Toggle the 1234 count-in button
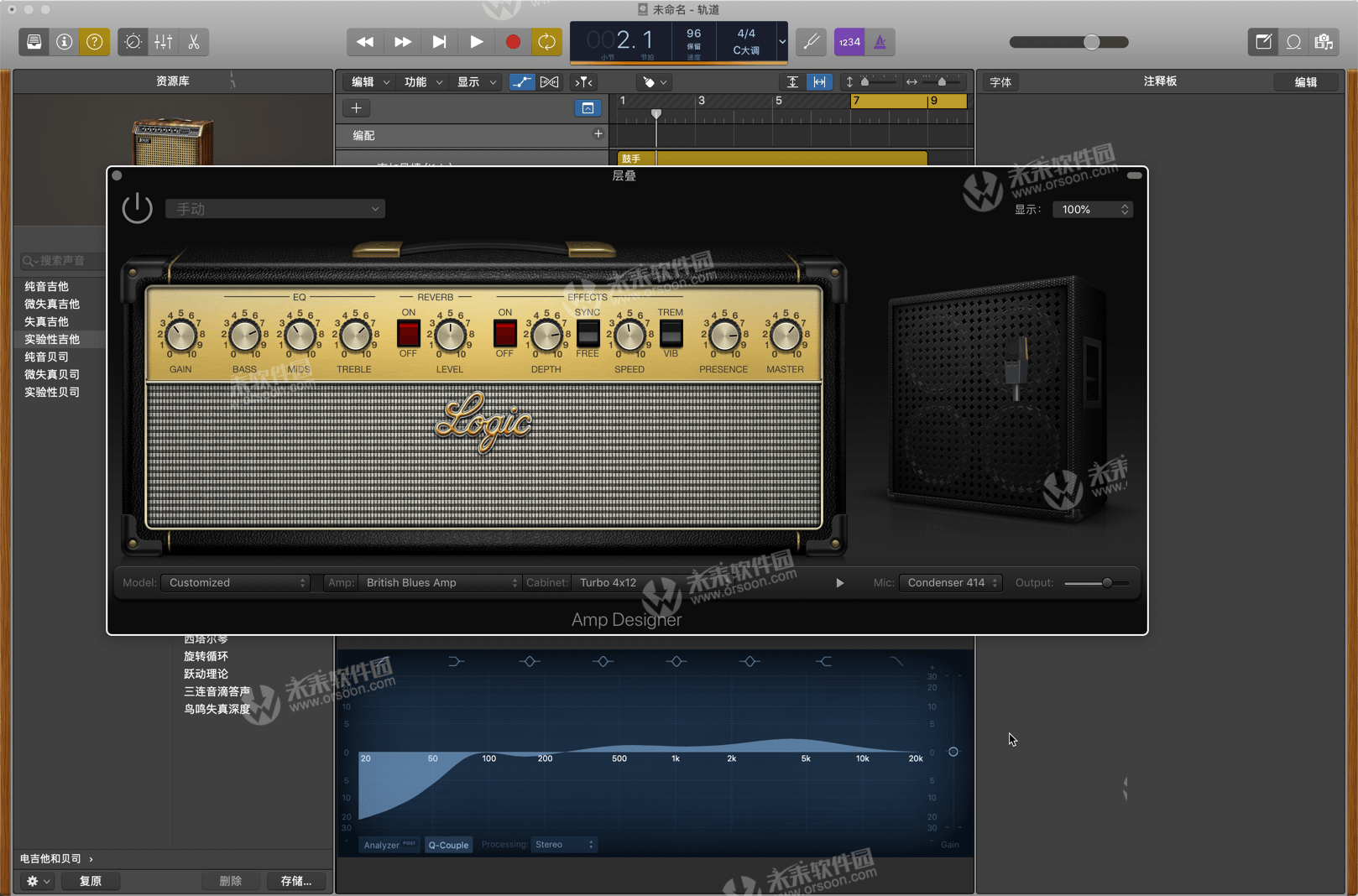Screen dimensions: 1358x896 click(849, 42)
